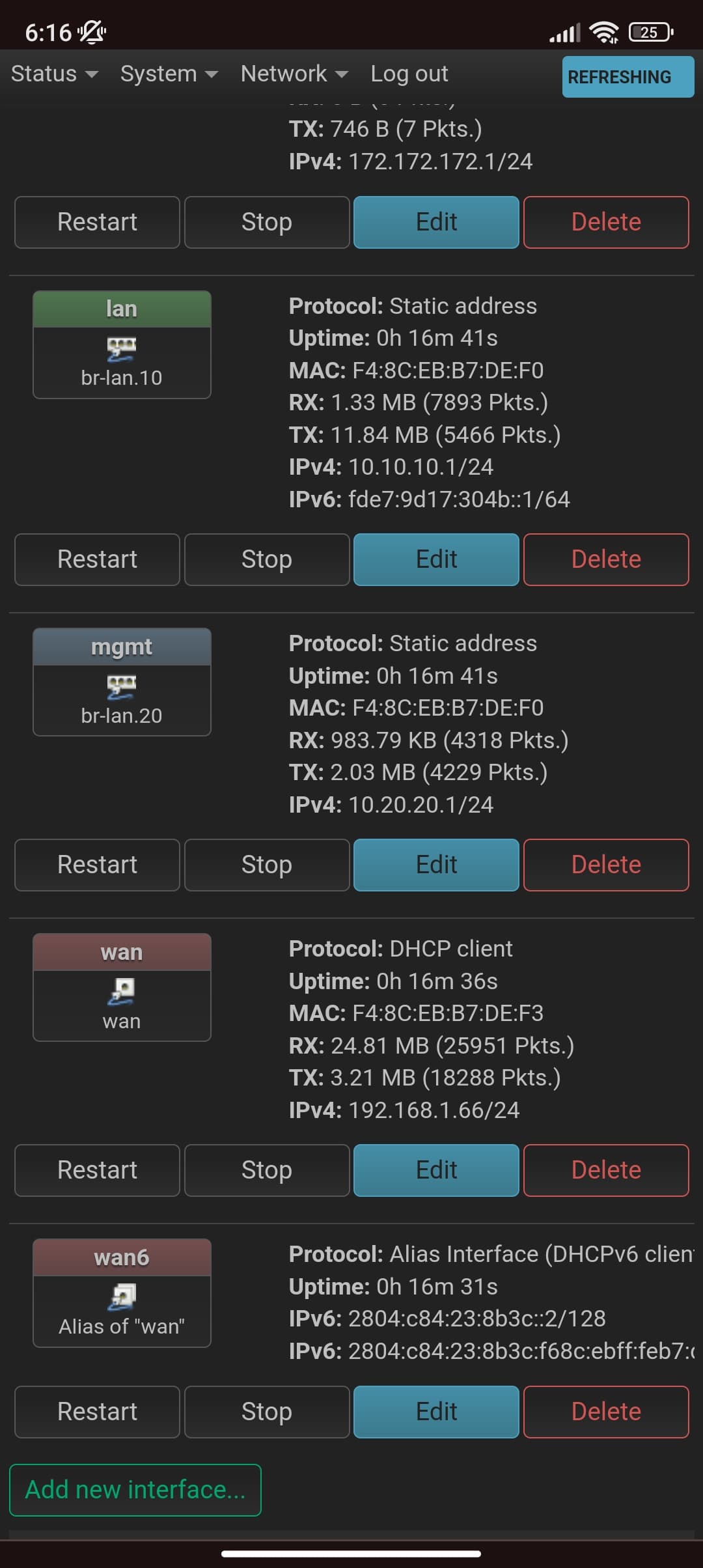Screen dimensions: 703x1568
Task: Stop the mgmt interface
Action: coord(266,864)
